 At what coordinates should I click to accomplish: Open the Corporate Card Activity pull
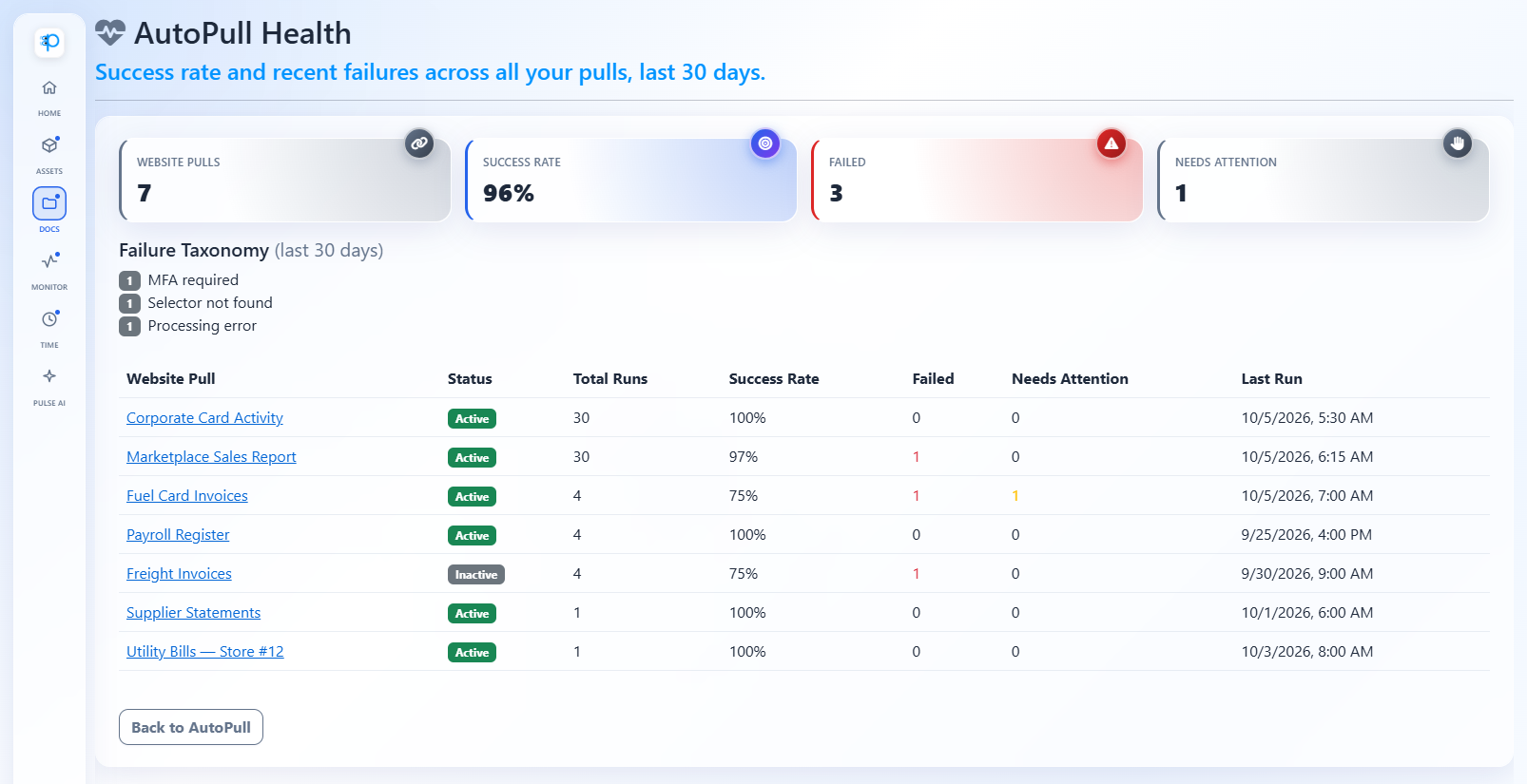[x=204, y=418]
